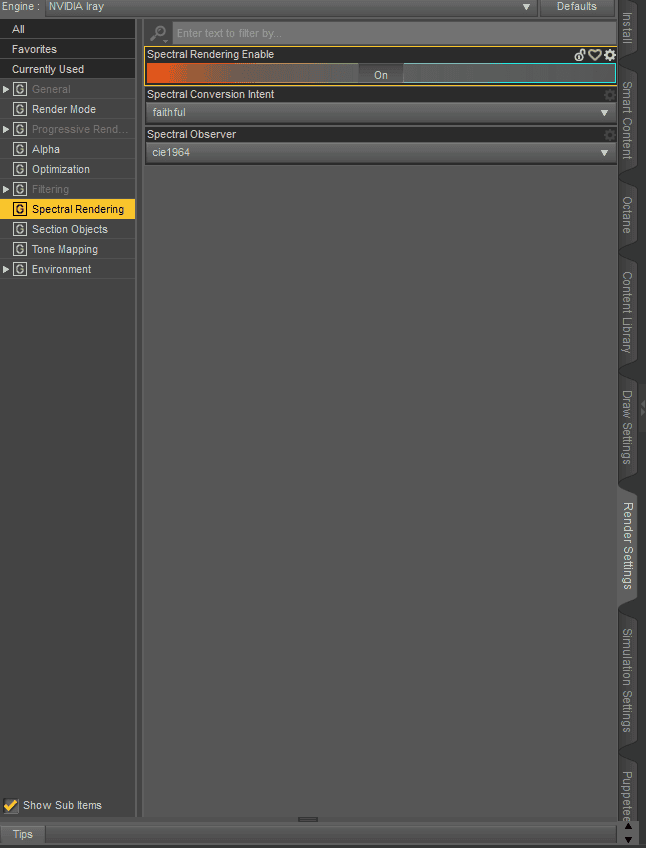
Task: Open the gear settings for Spectral Observer
Action: 610,135
